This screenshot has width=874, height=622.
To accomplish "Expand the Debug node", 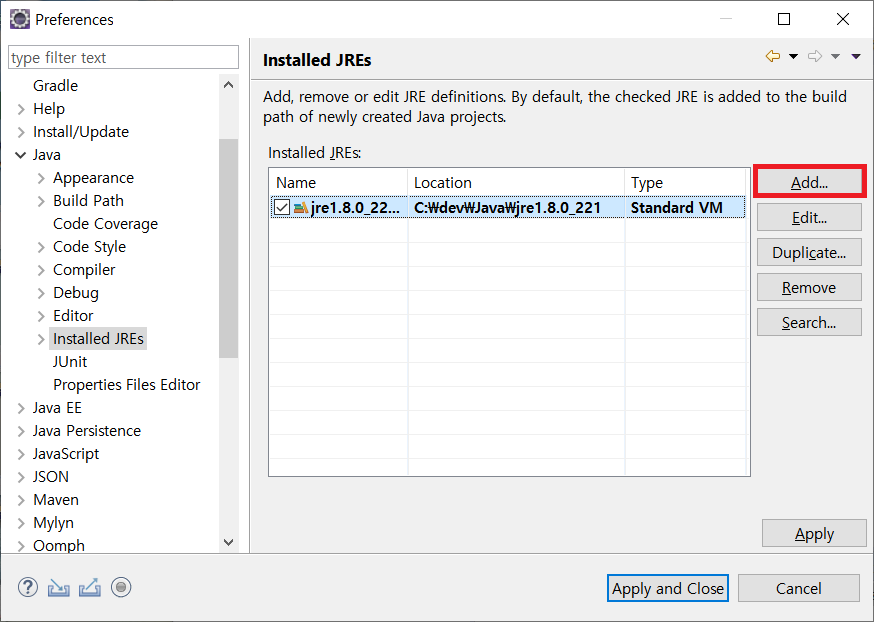I will pos(41,293).
